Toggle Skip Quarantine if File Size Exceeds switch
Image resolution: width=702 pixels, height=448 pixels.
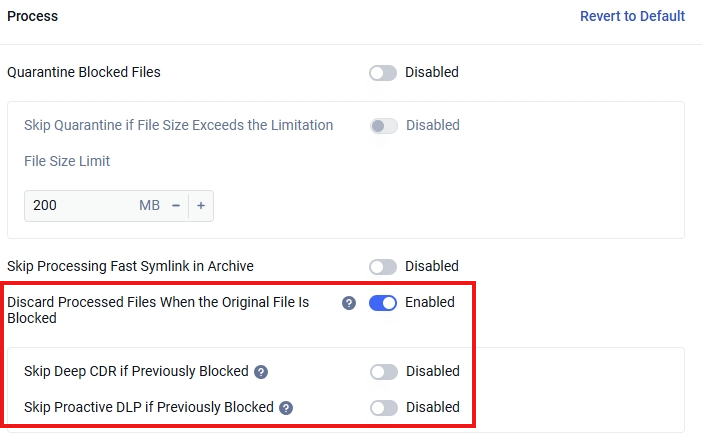tap(384, 126)
